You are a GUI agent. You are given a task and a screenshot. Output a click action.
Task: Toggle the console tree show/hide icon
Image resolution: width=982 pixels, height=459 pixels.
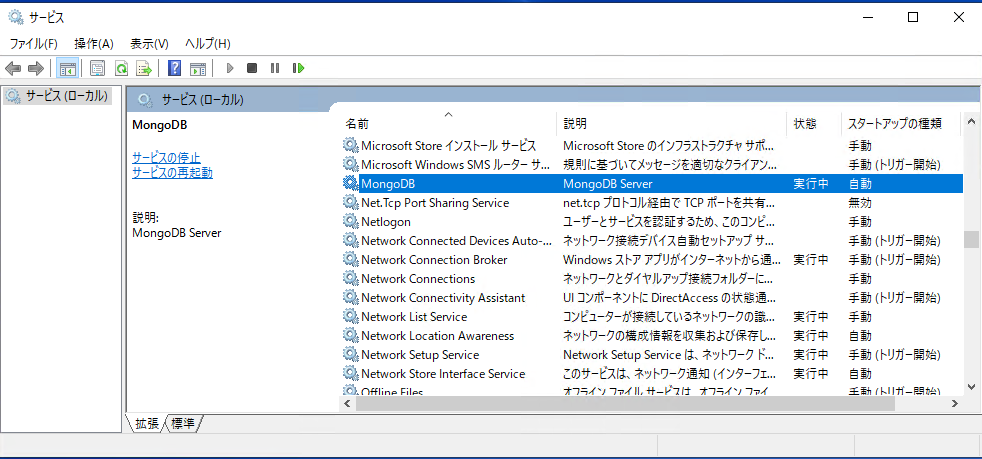tap(68, 68)
